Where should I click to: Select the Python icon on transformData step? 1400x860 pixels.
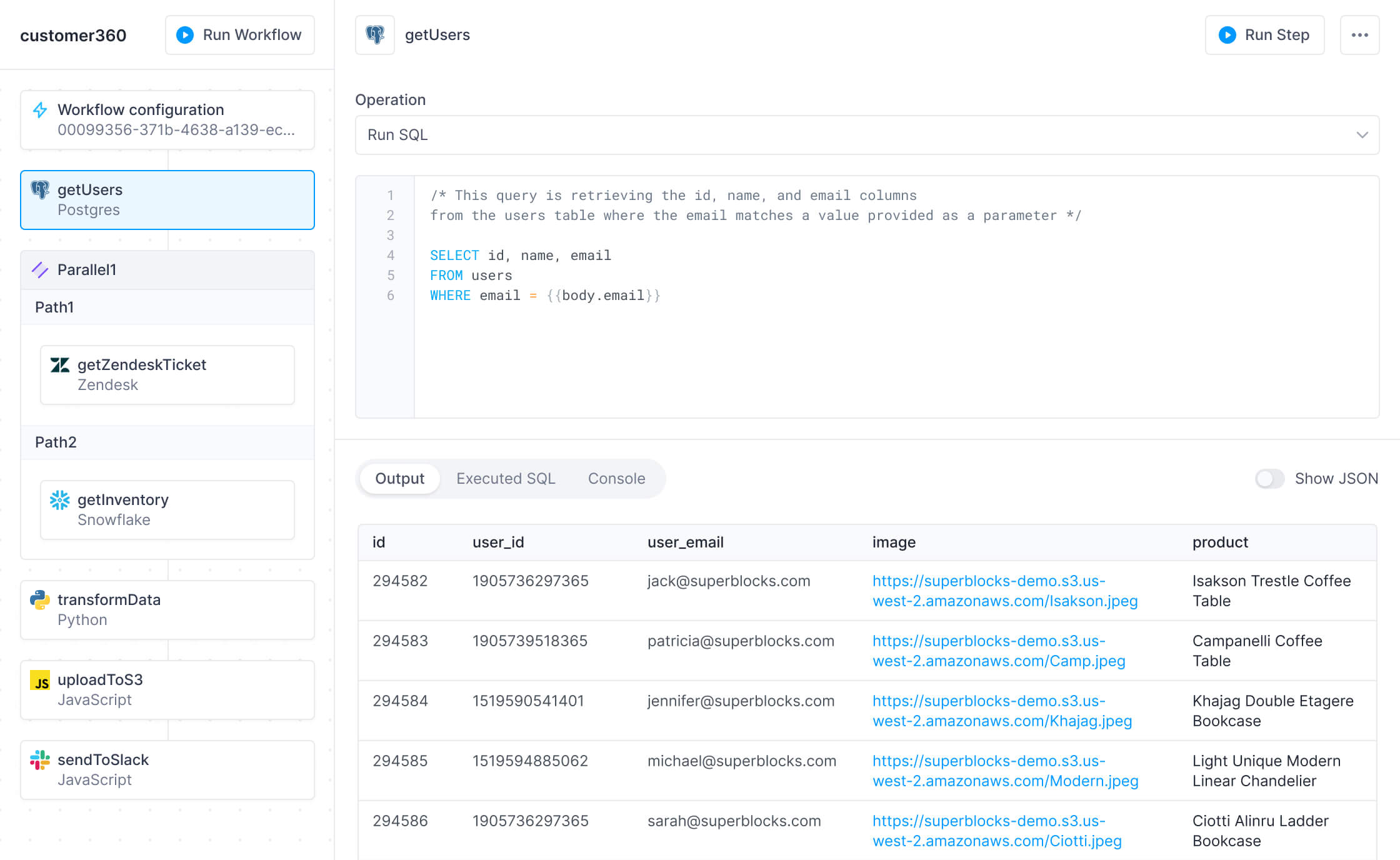point(40,599)
